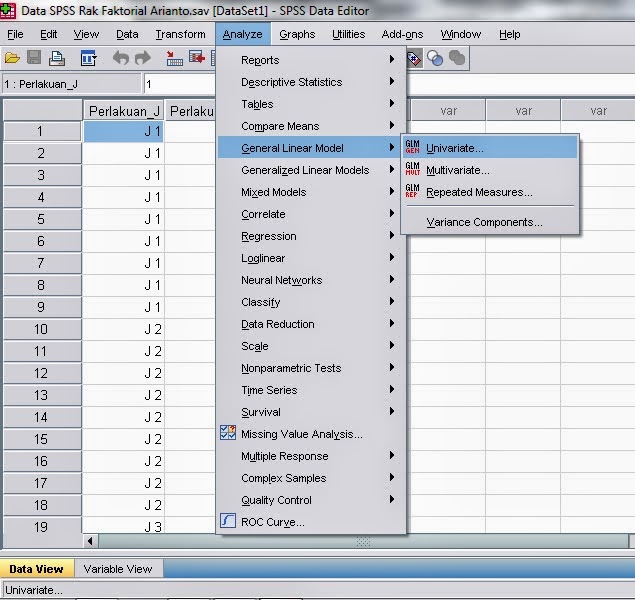Image resolution: width=635 pixels, height=600 pixels.
Task: Click the Show All Variables gray icon
Action: [x=457, y=58]
